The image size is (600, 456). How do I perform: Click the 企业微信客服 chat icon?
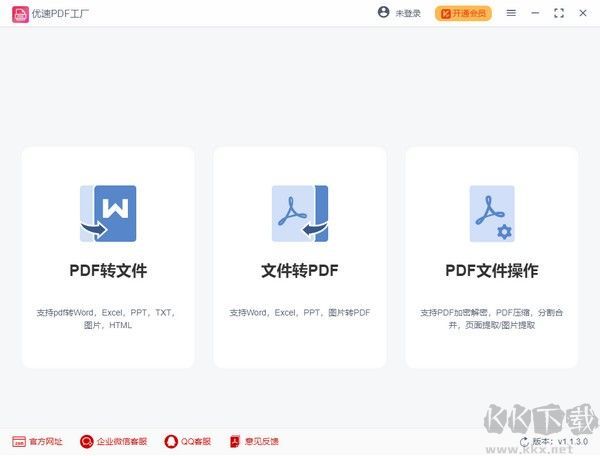86,441
